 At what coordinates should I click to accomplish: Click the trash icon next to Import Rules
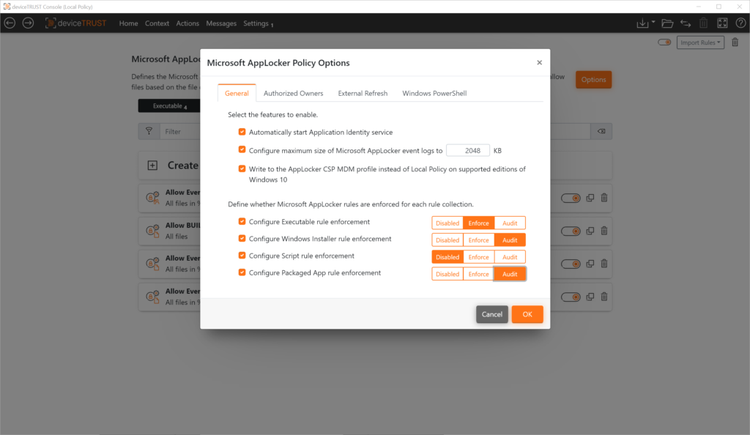click(735, 42)
